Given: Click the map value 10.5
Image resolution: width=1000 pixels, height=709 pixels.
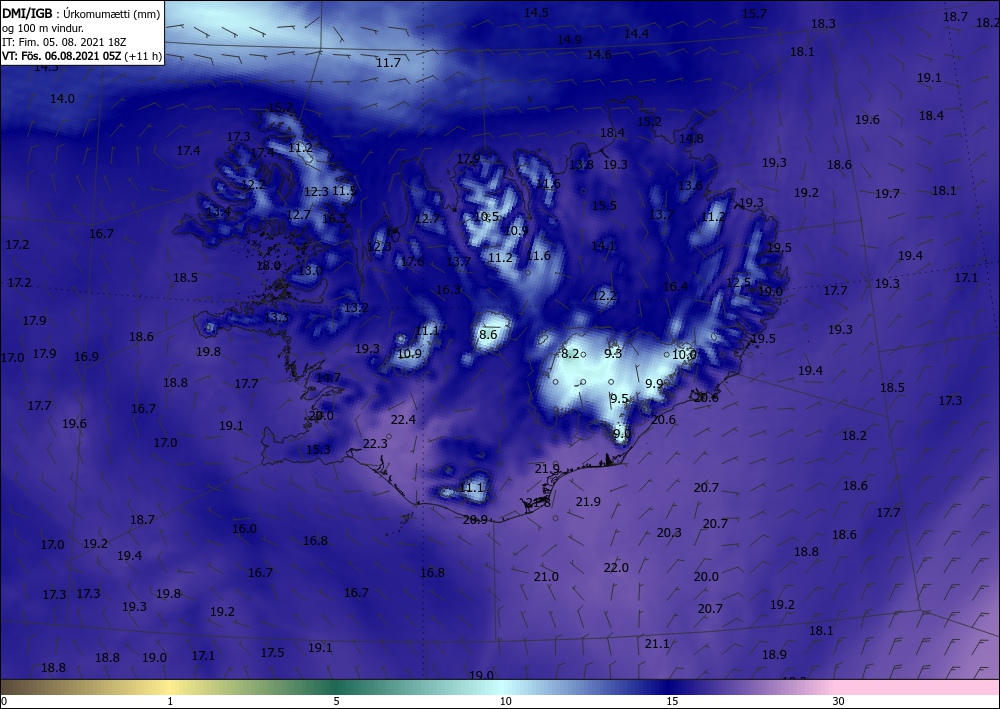Looking at the screenshot, I should [x=486, y=217].
